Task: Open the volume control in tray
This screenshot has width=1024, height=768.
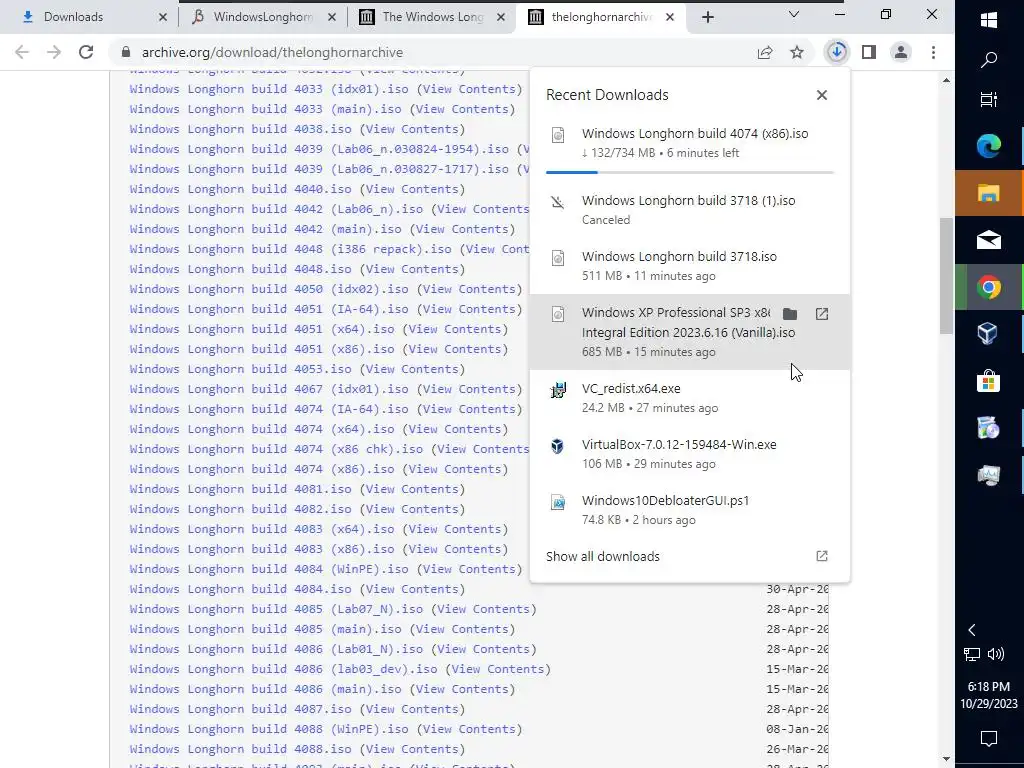Action: click(996, 654)
